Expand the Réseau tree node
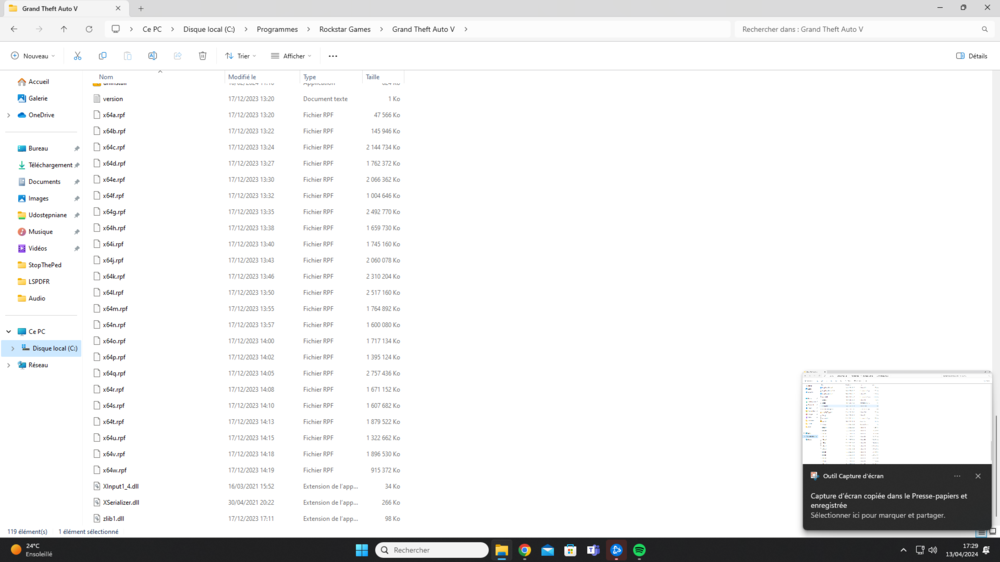 [x=9, y=365]
